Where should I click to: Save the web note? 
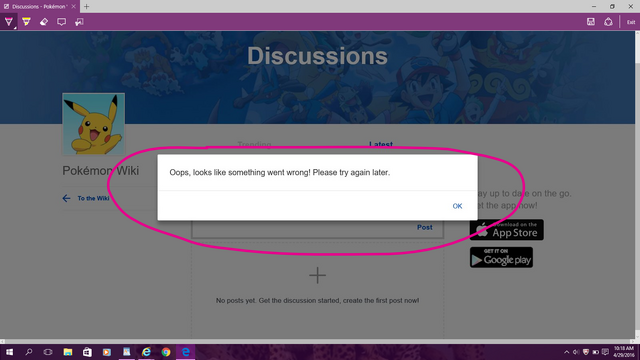591,22
